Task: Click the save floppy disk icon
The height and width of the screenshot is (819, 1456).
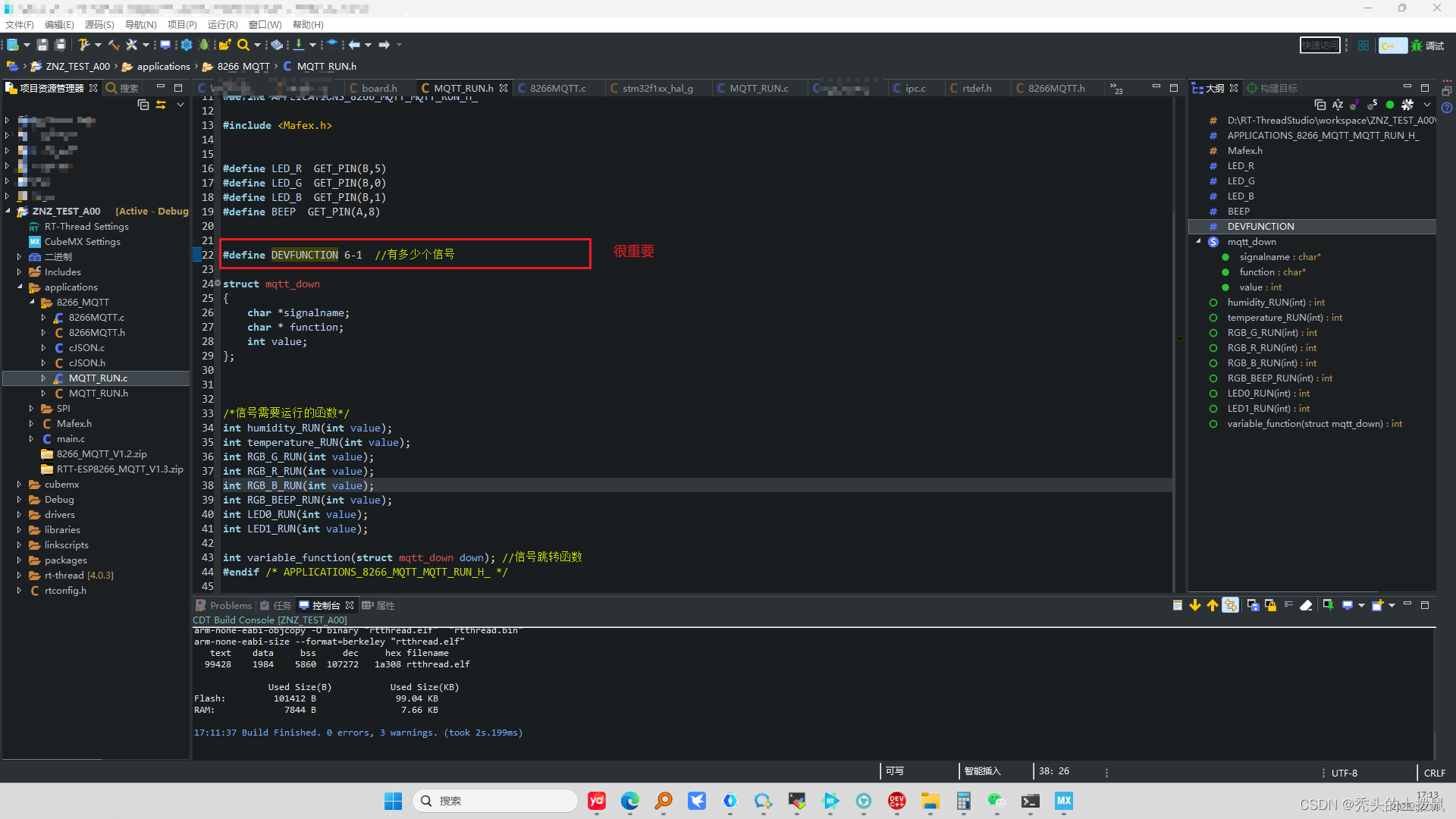Action: [x=42, y=45]
